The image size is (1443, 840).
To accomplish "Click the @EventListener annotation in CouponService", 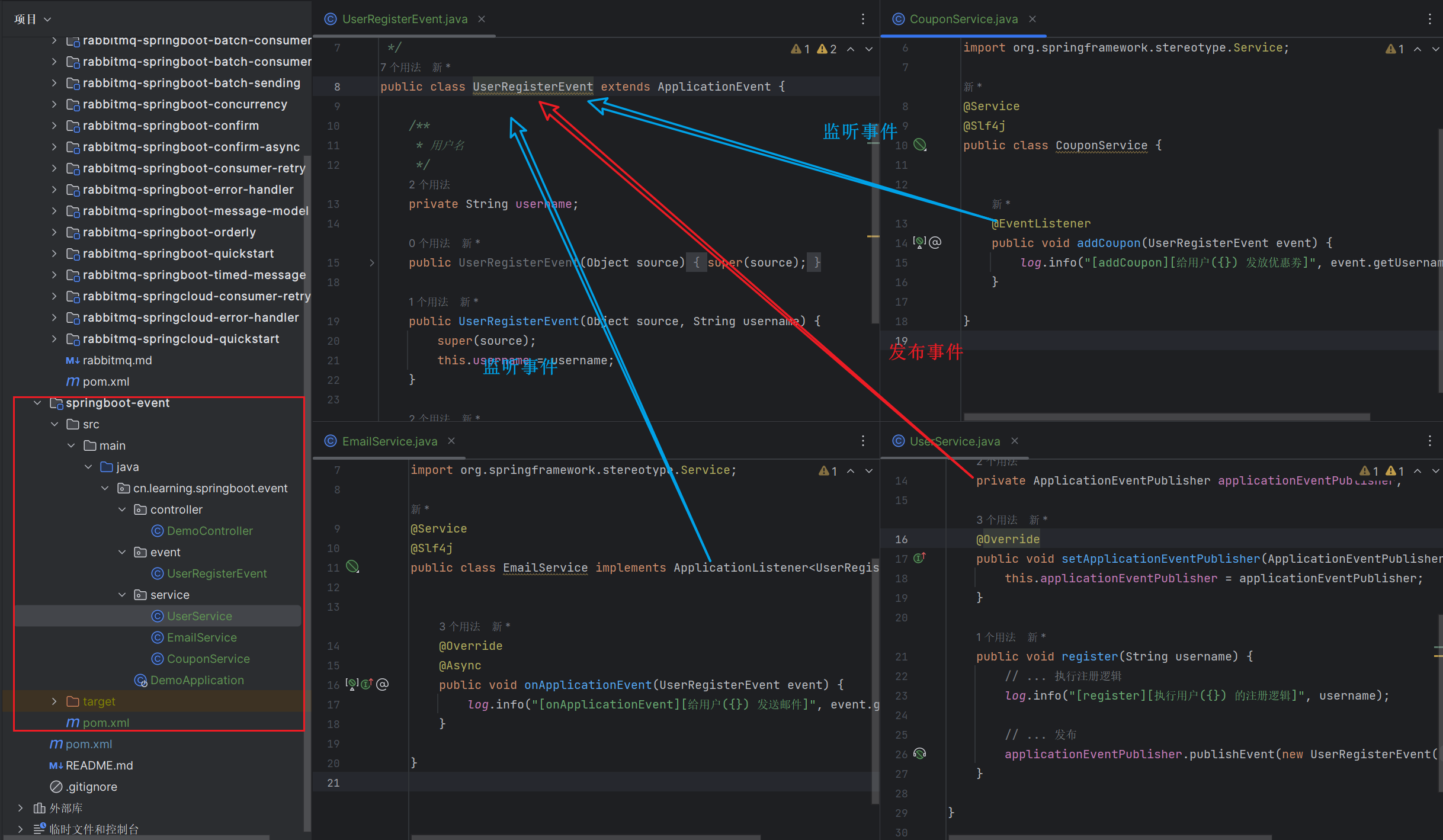I will point(1041,223).
